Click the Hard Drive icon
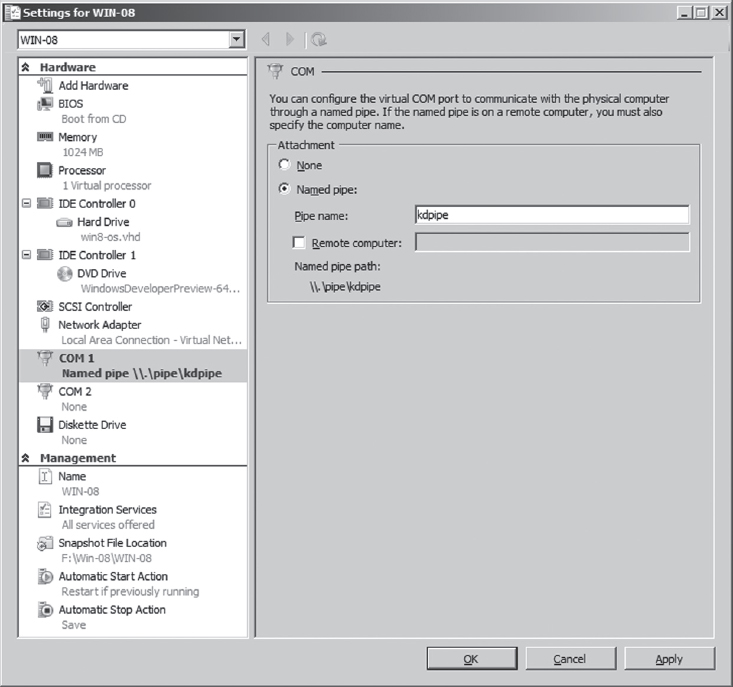This screenshot has width=733, height=687. tap(64, 222)
